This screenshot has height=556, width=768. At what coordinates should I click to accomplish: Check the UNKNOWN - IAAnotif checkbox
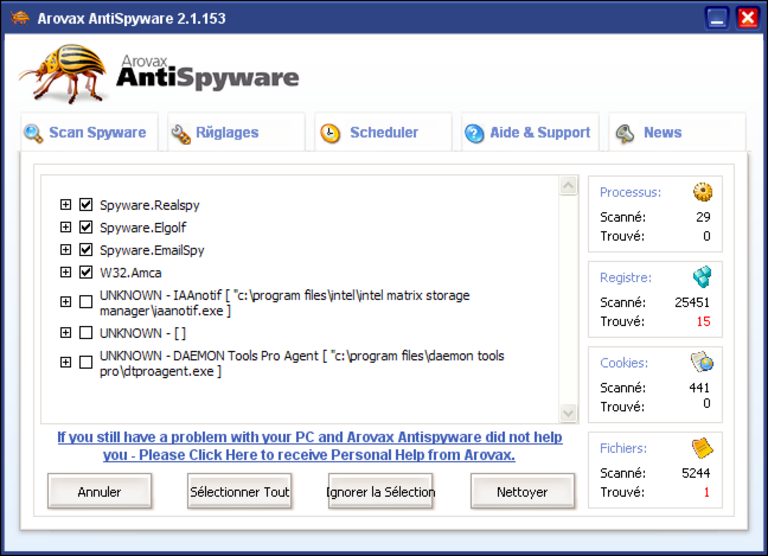tap(86, 302)
